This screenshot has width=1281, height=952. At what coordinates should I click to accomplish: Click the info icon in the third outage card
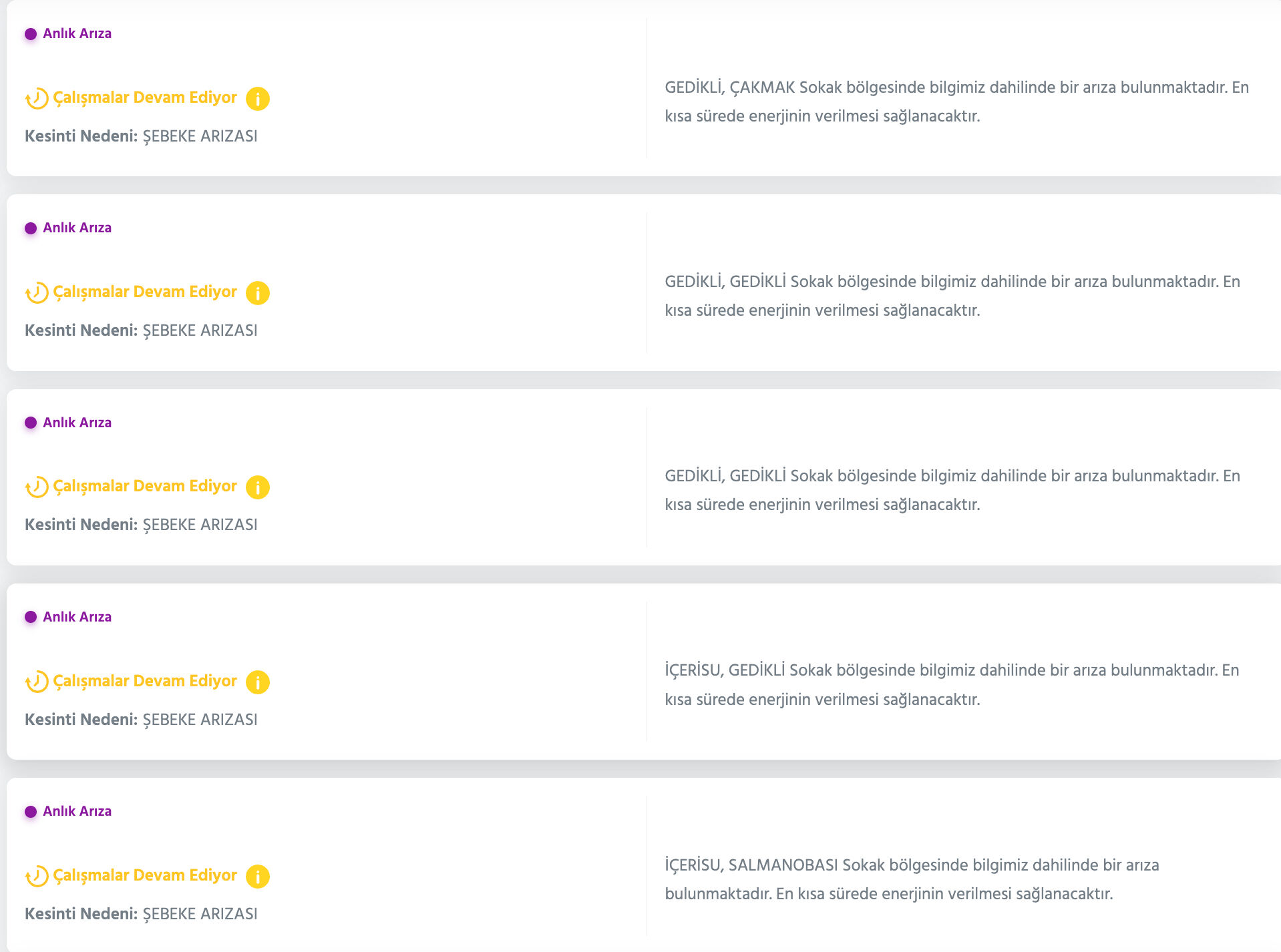pos(257,487)
